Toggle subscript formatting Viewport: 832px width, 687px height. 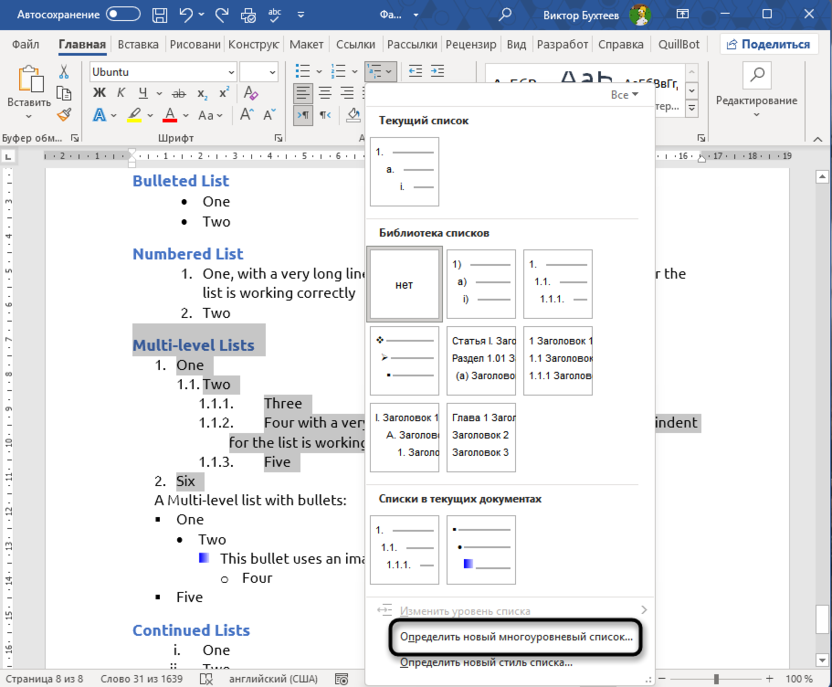201,93
